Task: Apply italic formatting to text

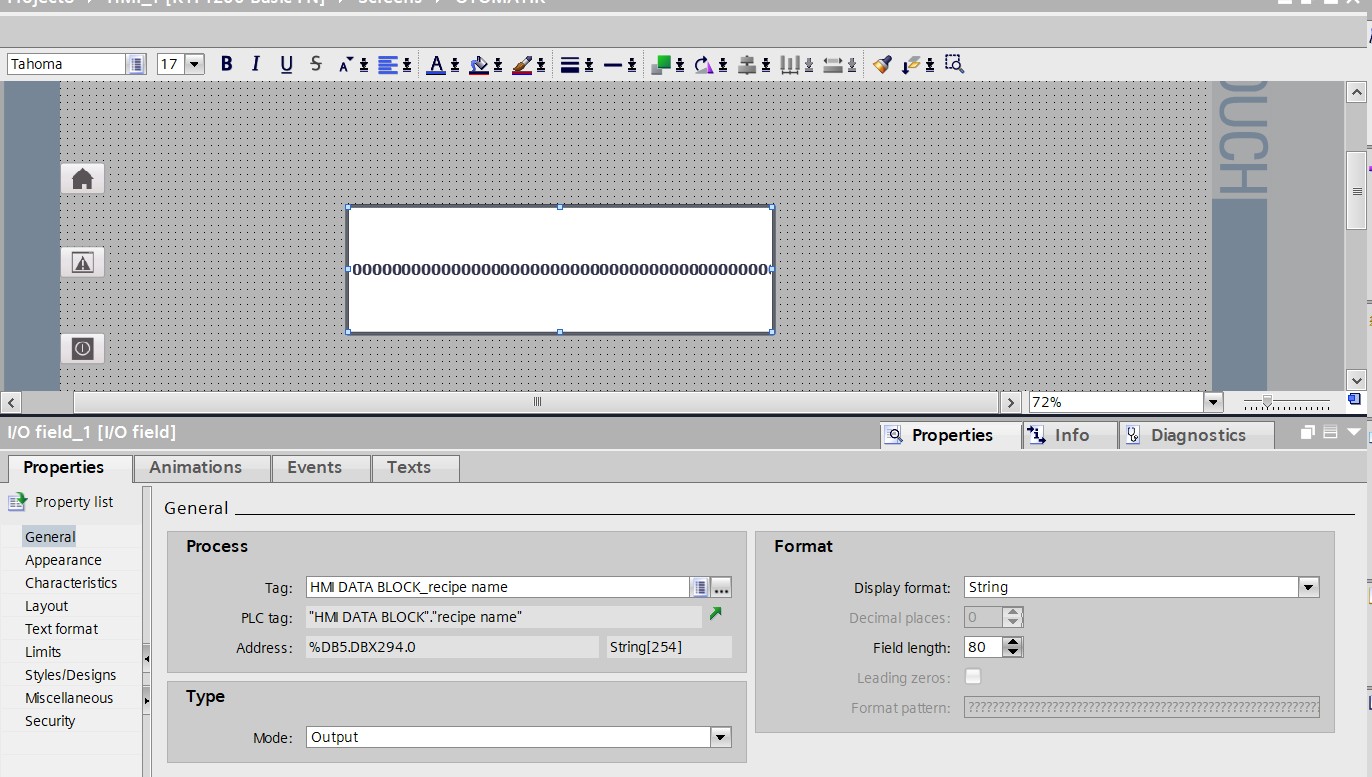Action: tap(256, 64)
